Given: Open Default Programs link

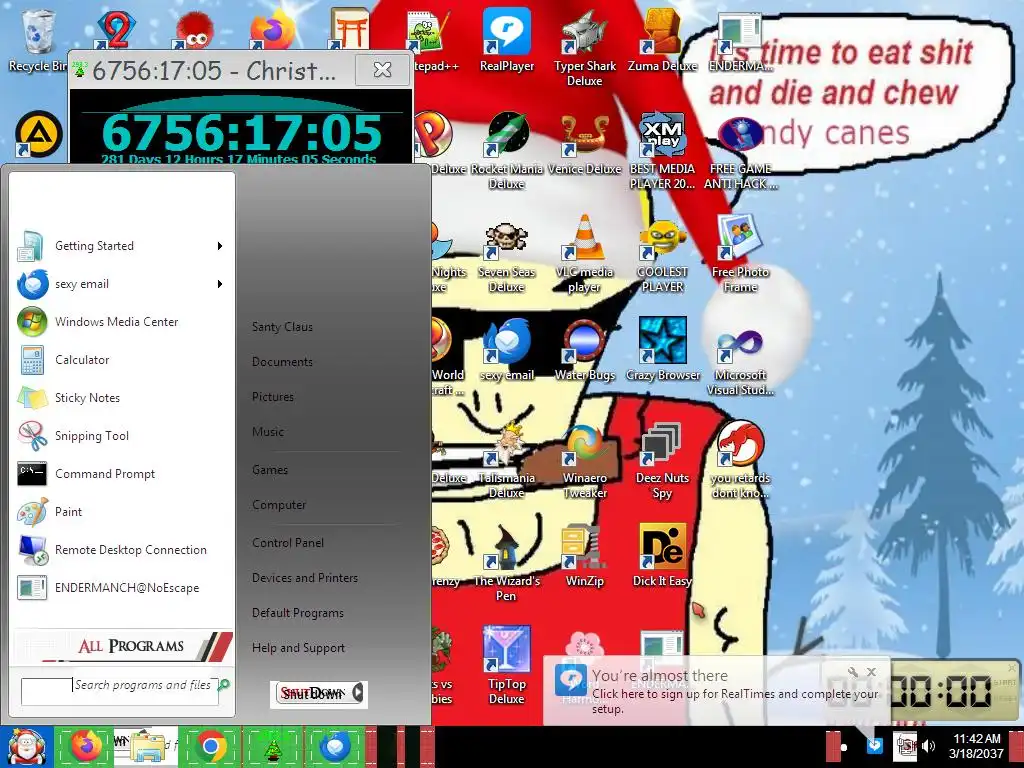Looking at the screenshot, I should [298, 613].
